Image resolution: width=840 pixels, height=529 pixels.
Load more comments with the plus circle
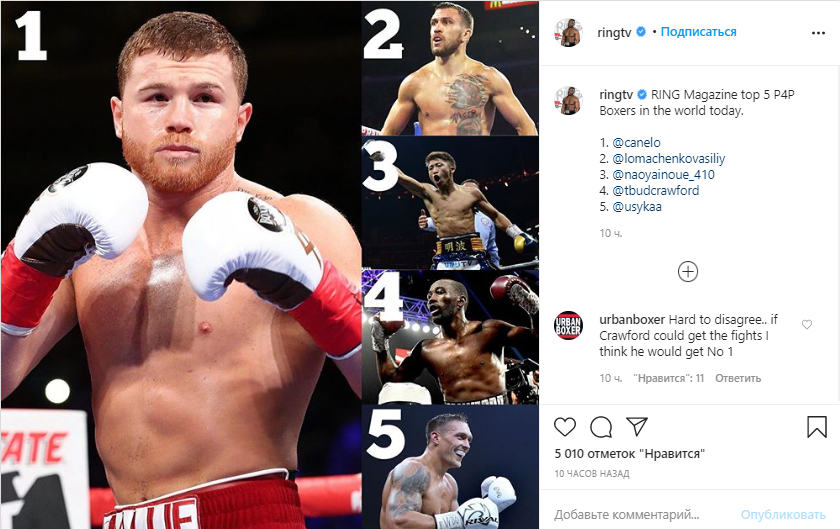pos(688,272)
